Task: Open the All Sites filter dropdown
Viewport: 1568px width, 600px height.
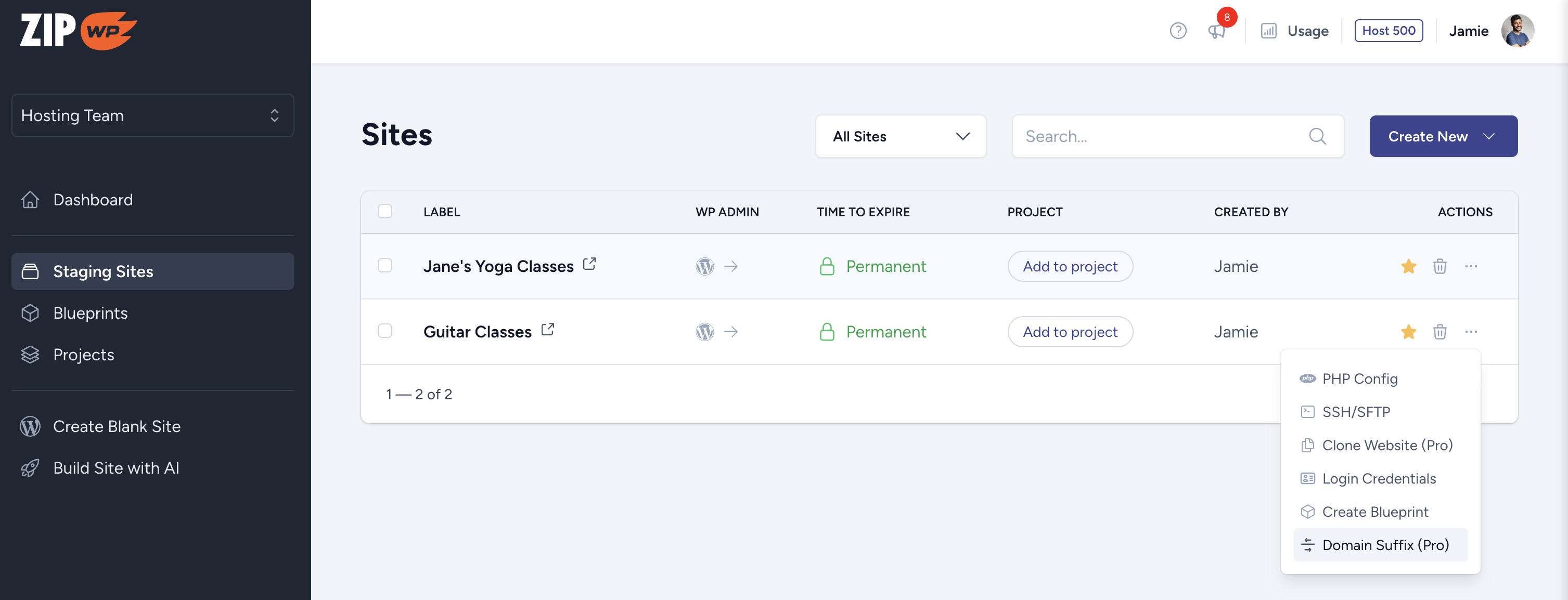Action: tap(900, 136)
